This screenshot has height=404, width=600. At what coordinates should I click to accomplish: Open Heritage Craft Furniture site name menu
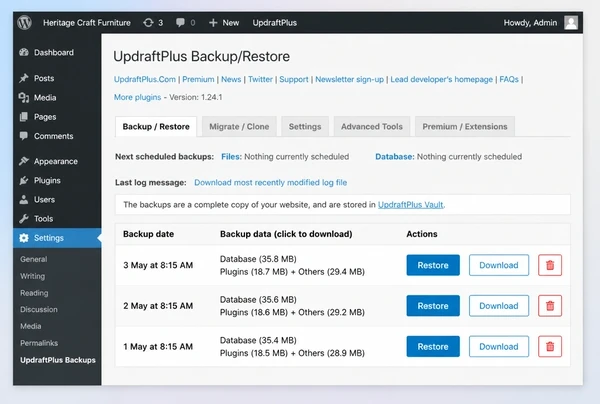[x=87, y=23]
